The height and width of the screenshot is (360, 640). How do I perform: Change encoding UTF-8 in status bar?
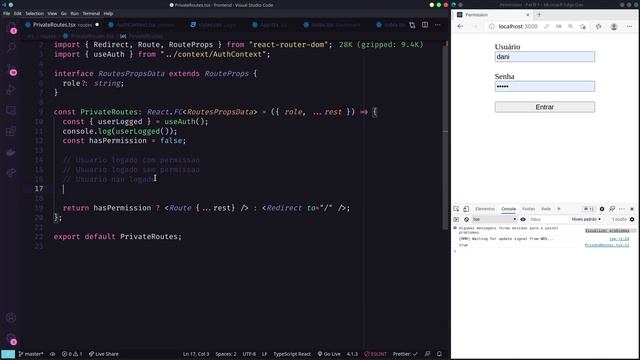coord(249,354)
